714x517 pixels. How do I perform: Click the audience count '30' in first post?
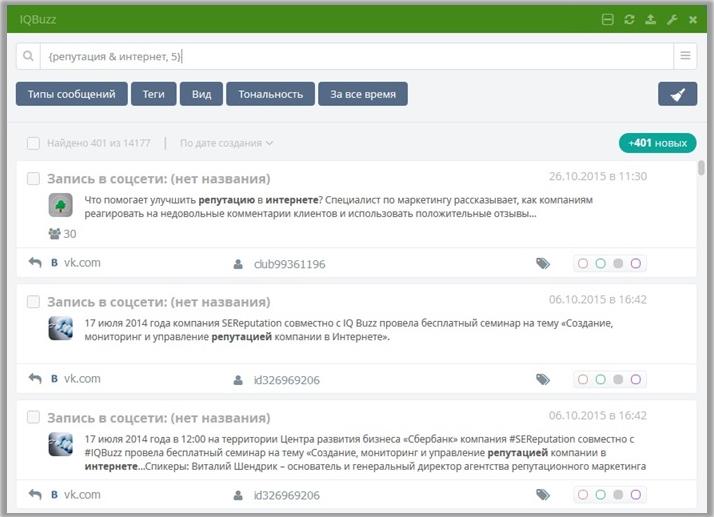coord(70,234)
